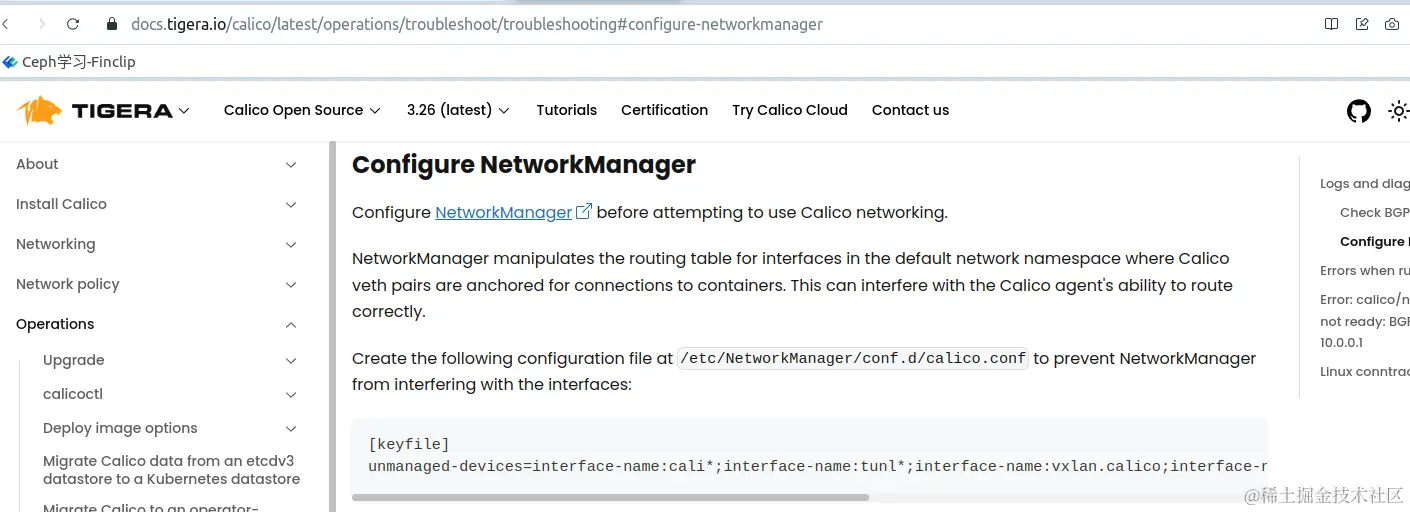The width and height of the screenshot is (1410, 512).
Task: Select Configure entry in table of contents
Action: pos(1374,242)
